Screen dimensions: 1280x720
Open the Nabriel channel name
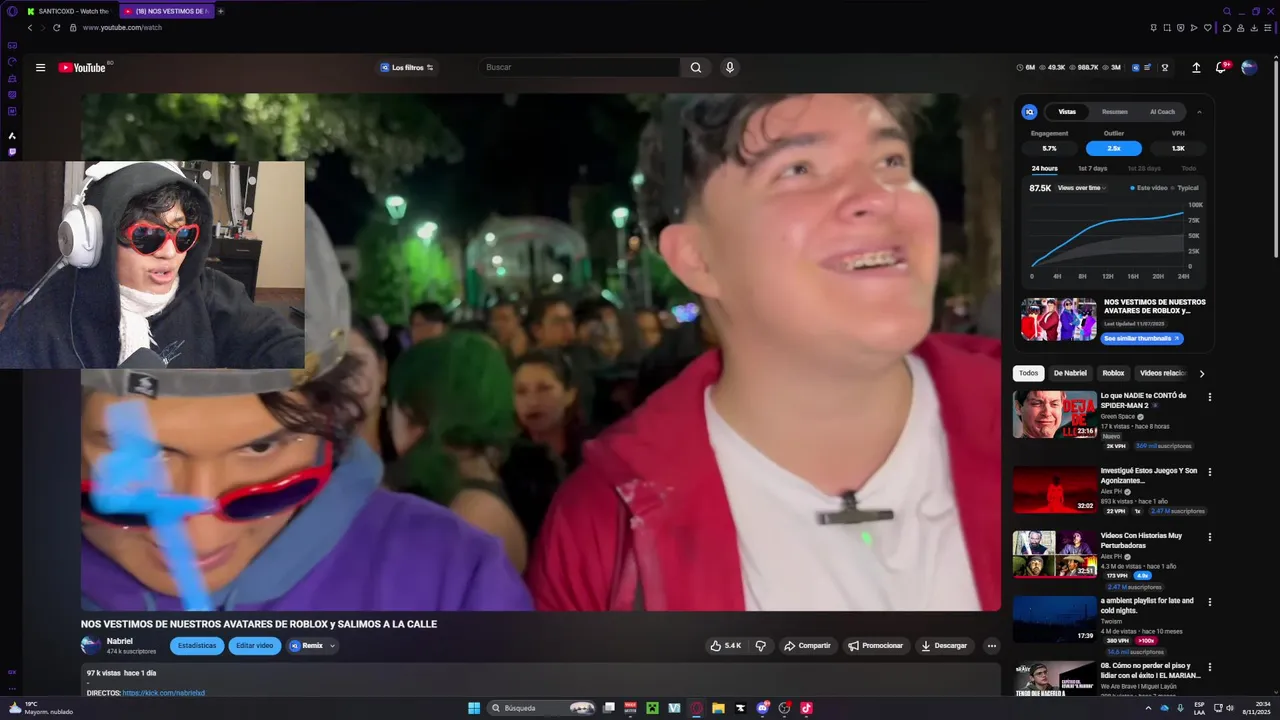click(x=120, y=641)
